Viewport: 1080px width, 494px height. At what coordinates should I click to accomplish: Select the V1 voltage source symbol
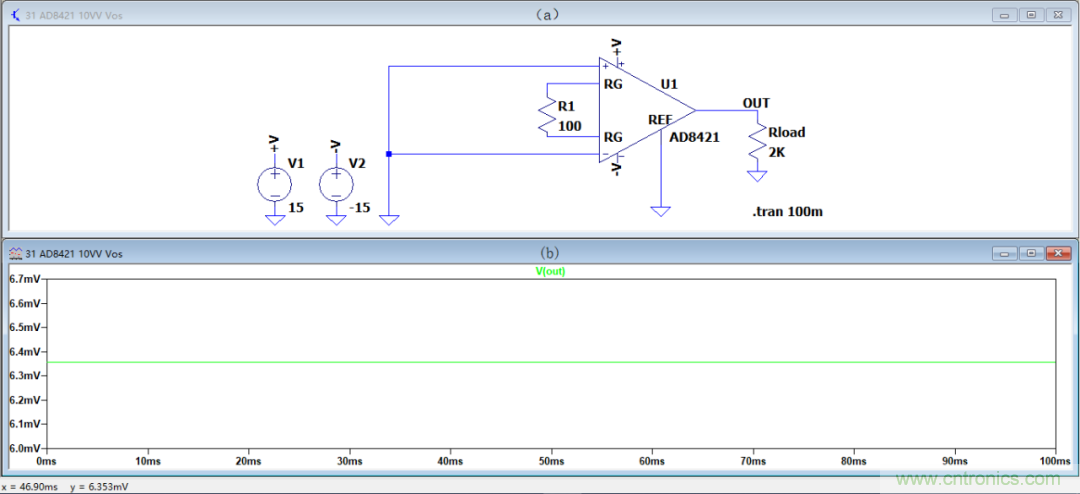pyautogui.click(x=275, y=184)
